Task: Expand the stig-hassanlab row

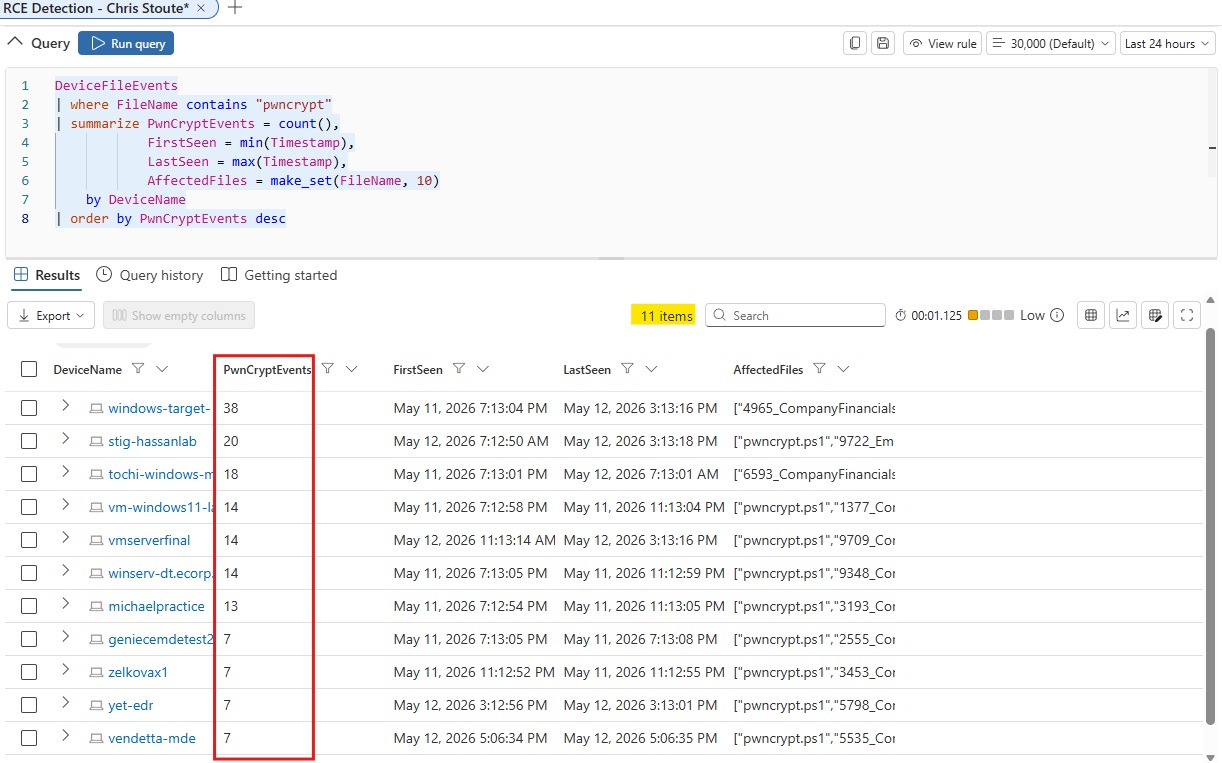Action: pos(65,439)
